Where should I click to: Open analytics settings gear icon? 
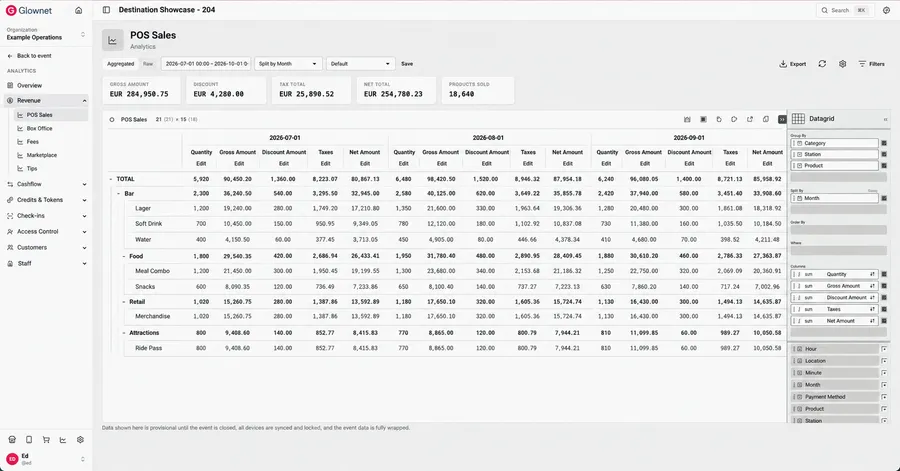(842, 64)
